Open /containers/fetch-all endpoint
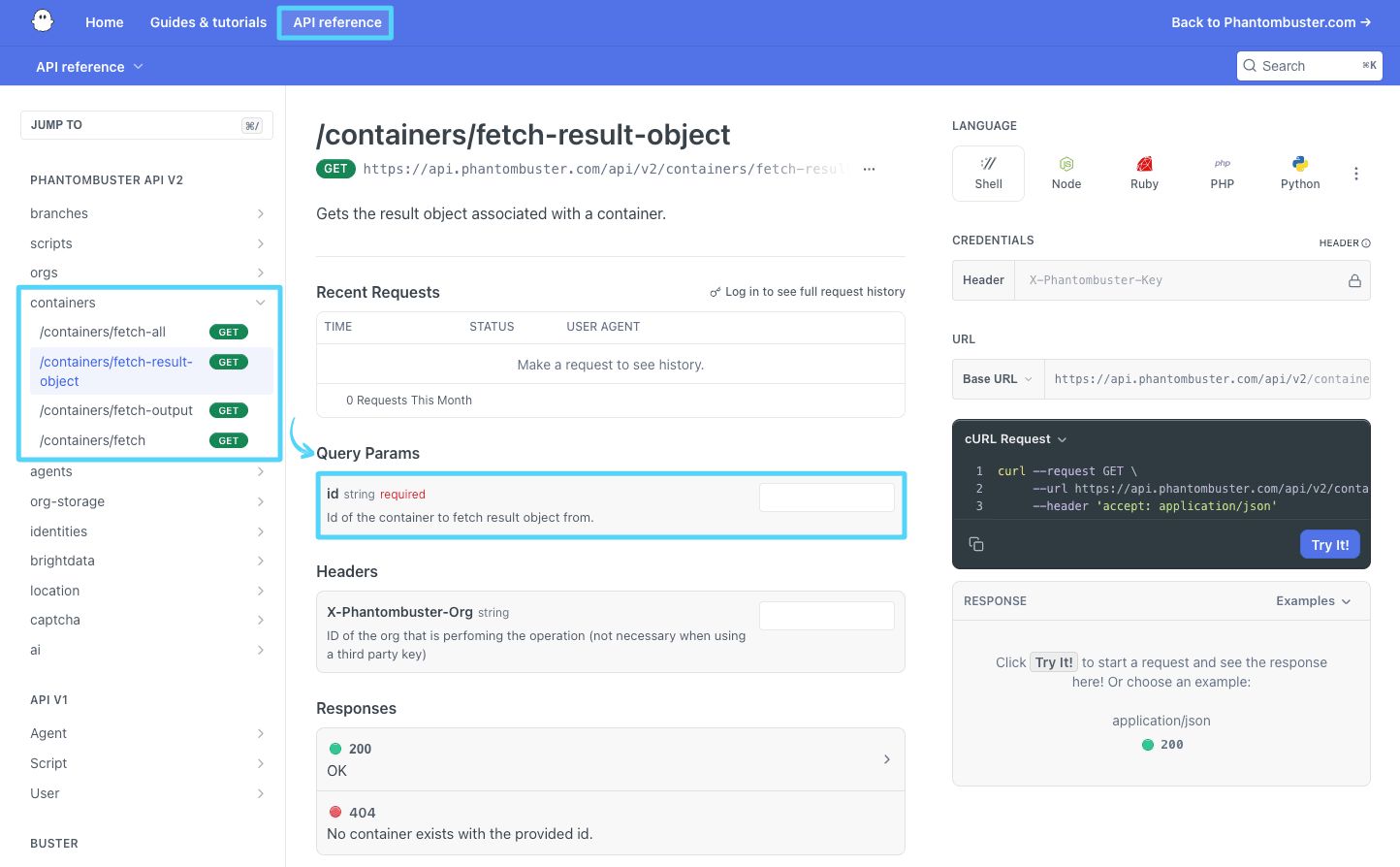 tap(103, 332)
